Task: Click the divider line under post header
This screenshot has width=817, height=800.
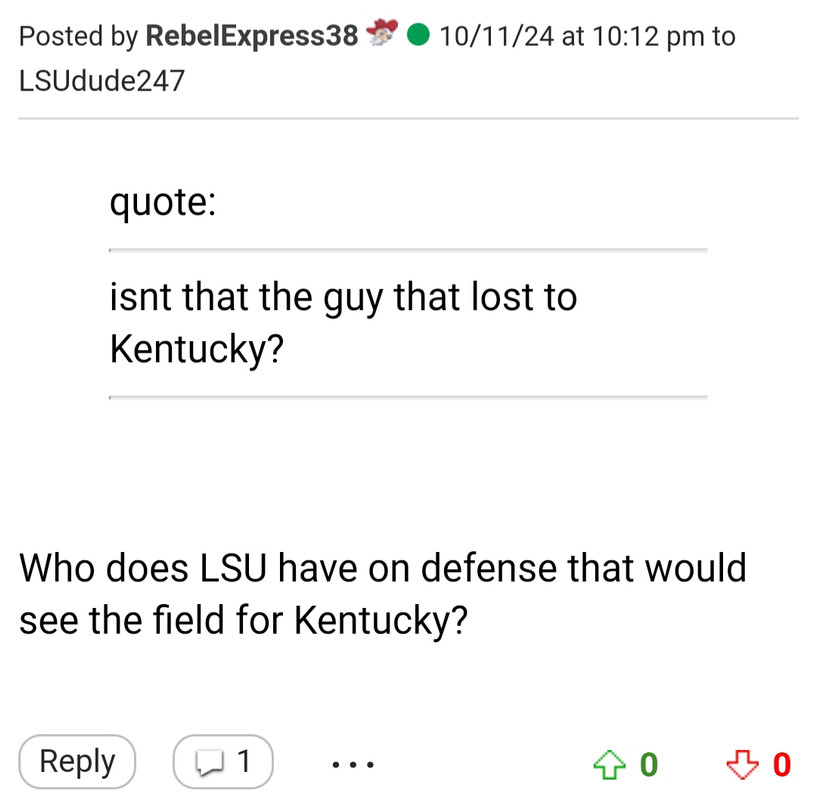Action: click(408, 119)
